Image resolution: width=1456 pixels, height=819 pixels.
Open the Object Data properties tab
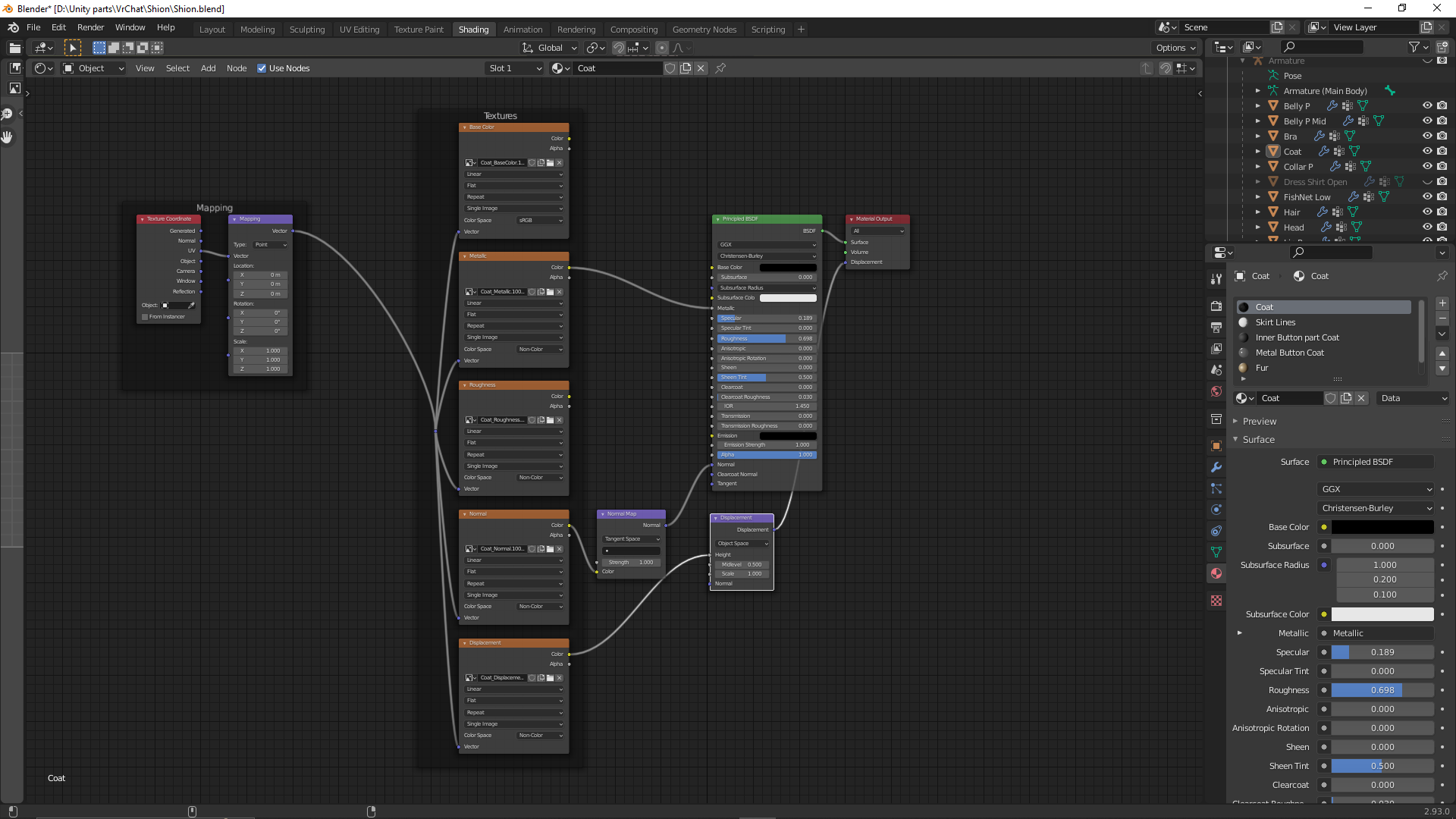tap(1216, 552)
